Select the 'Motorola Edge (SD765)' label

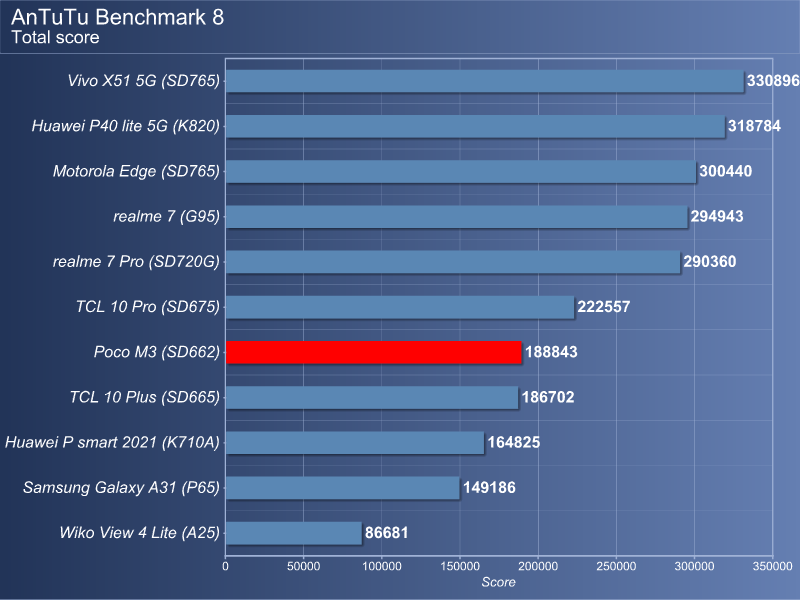tap(136, 171)
